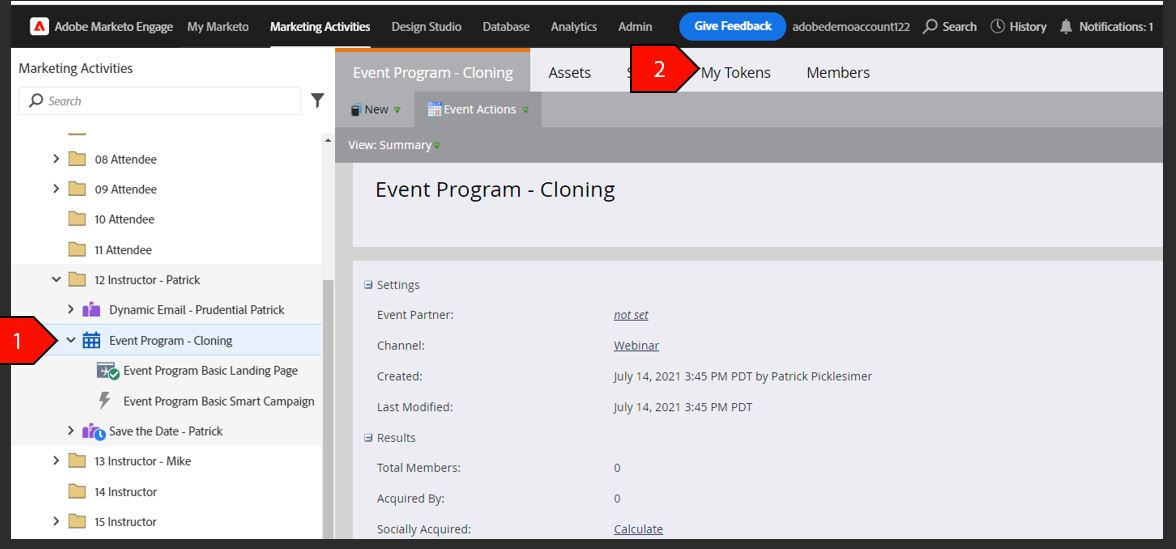Viewport: 1176px width, 549px height.
Task: Click the Event Program calendar icon
Action: pos(91,340)
